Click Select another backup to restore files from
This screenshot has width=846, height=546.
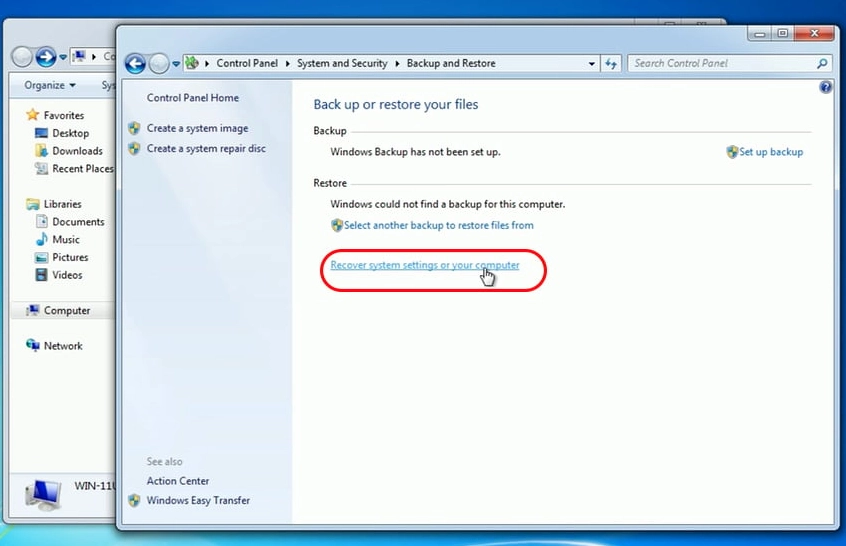tap(439, 225)
